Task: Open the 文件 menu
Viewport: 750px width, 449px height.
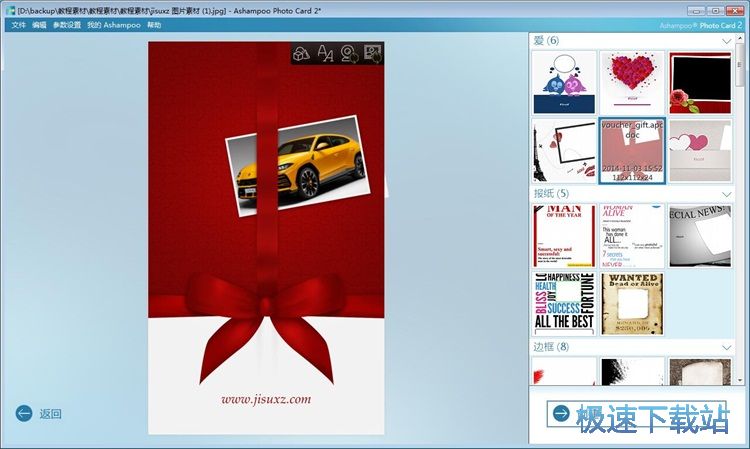Action: (19, 25)
